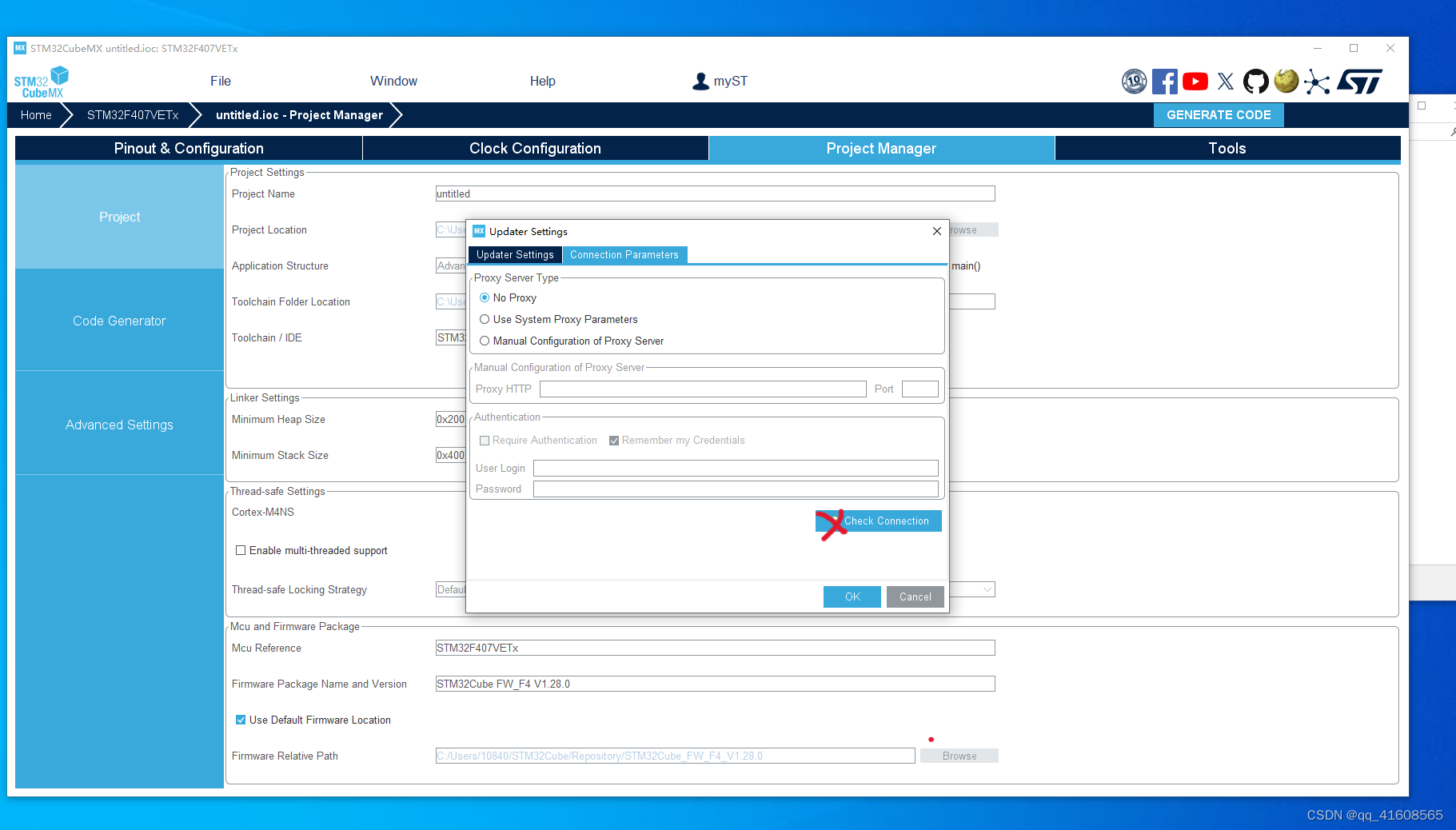1456x830 pixels.
Task: Select the No Proxy radio button
Action: point(485,297)
